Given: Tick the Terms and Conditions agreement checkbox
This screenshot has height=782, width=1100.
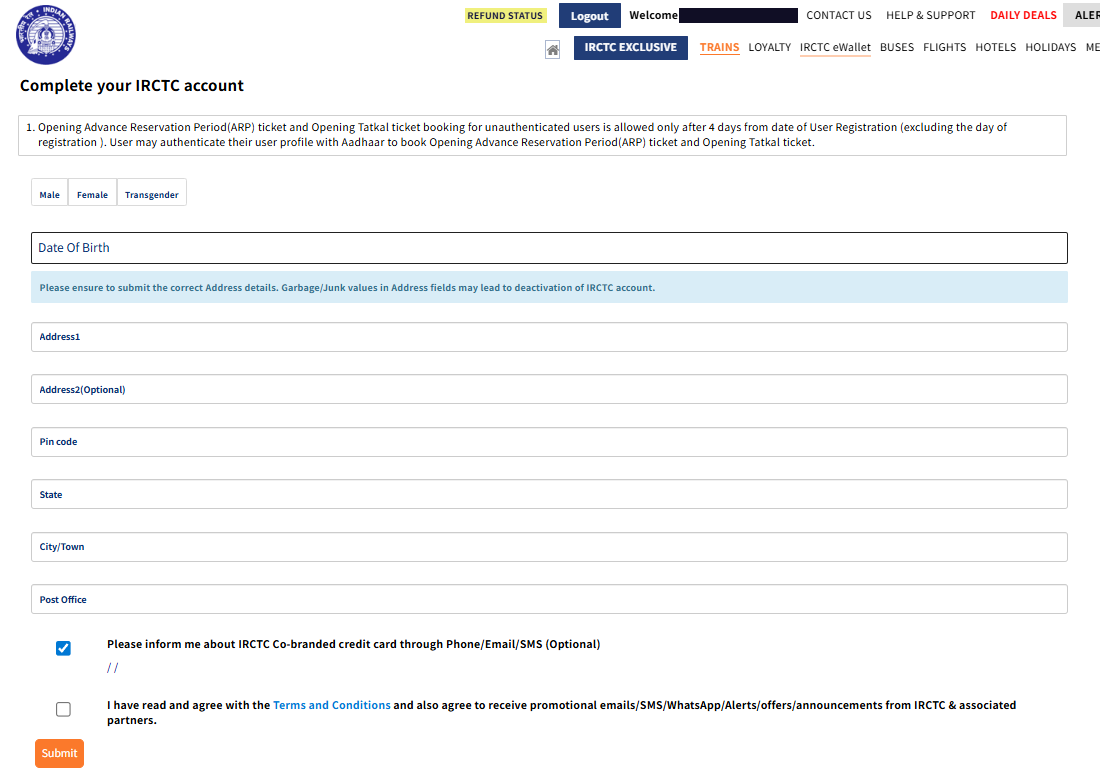Looking at the screenshot, I should pyautogui.click(x=64, y=709).
